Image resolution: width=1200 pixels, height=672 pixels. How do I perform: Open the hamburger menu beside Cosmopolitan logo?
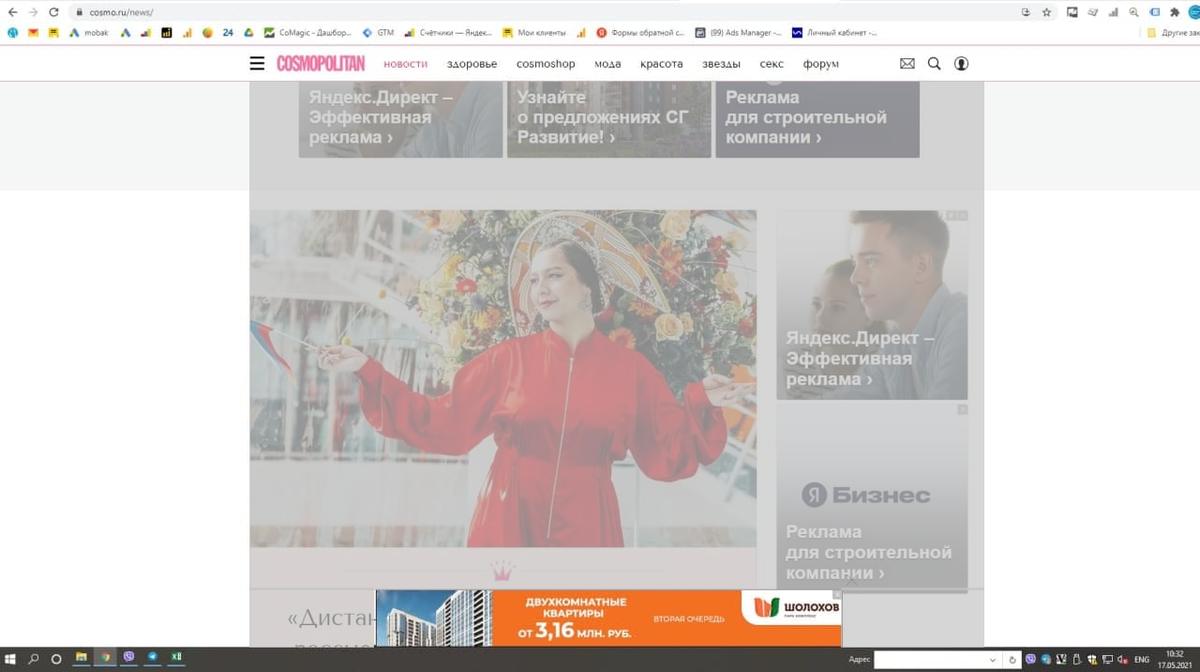[x=257, y=64]
